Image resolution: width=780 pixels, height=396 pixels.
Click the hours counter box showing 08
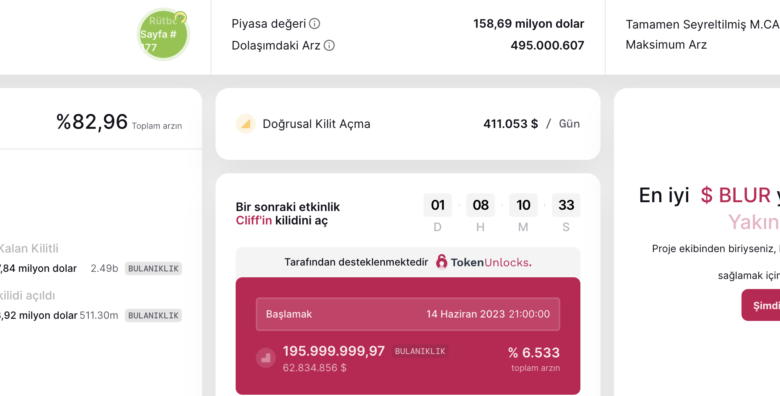(481, 205)
